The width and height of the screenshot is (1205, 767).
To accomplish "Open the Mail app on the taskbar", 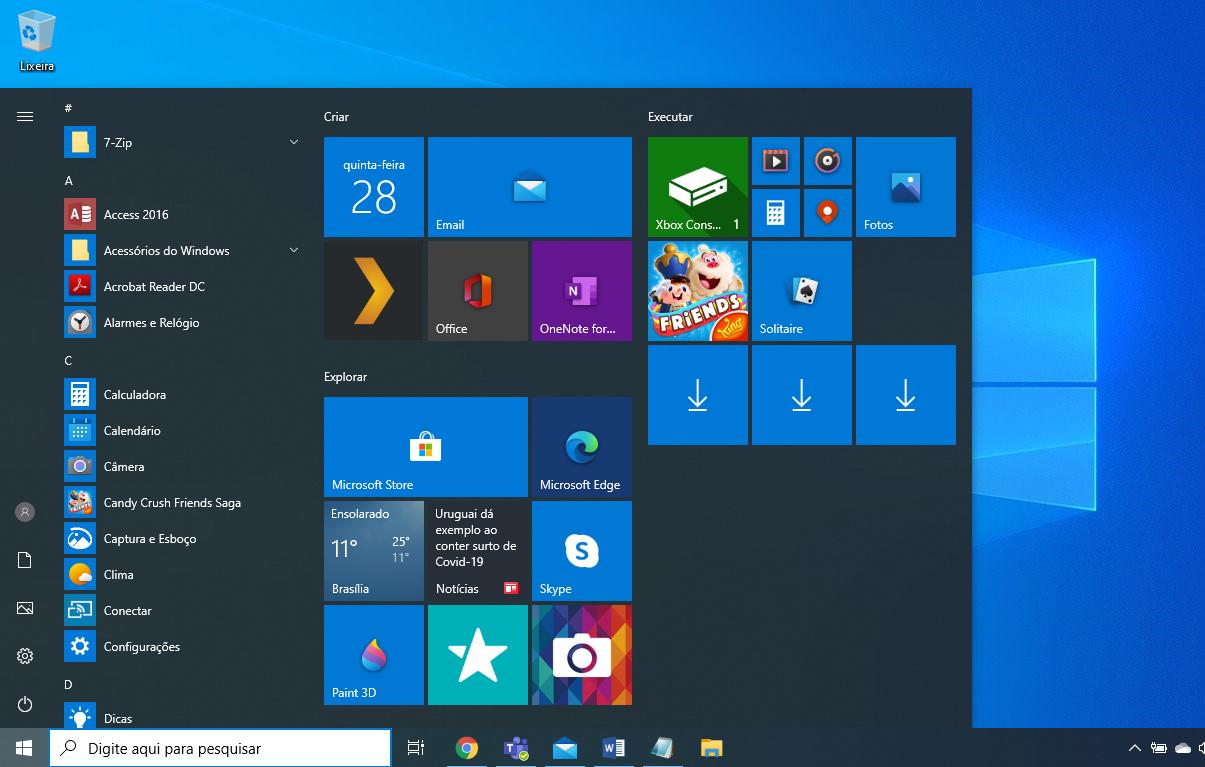I will tap(565, 748).
